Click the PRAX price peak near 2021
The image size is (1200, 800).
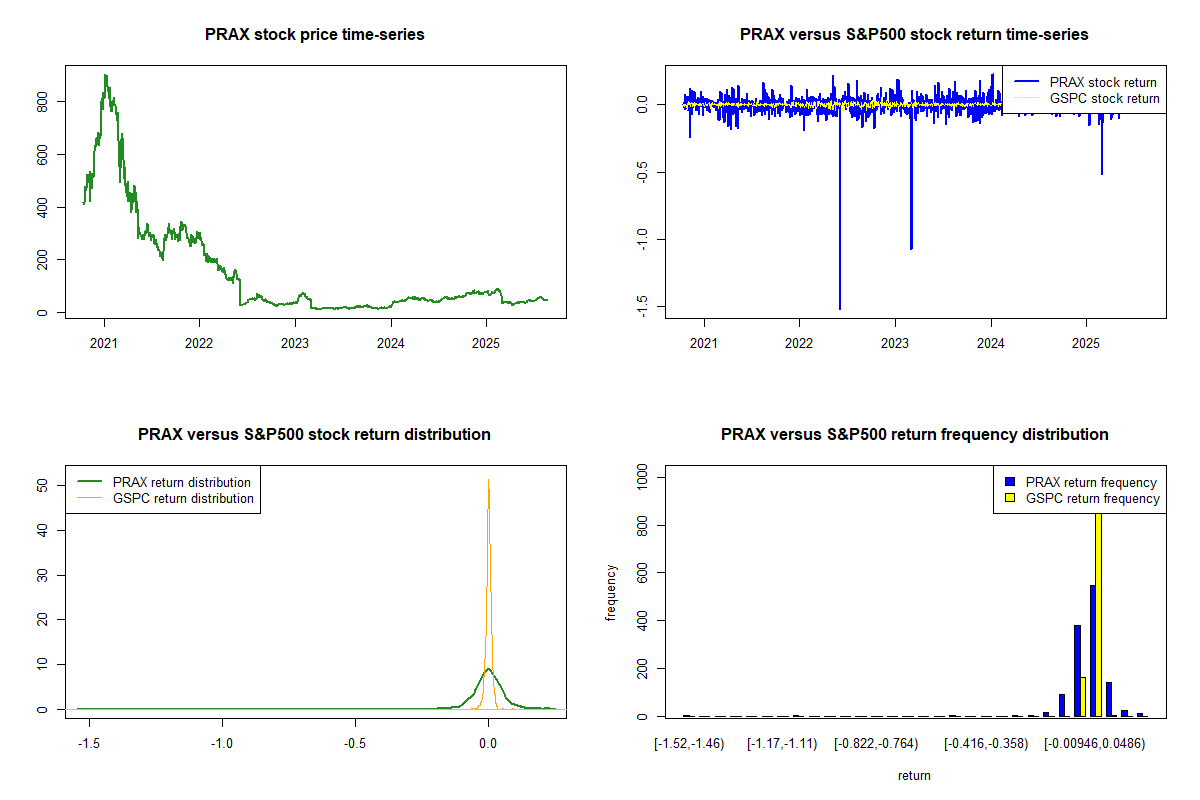click(106, 76)
